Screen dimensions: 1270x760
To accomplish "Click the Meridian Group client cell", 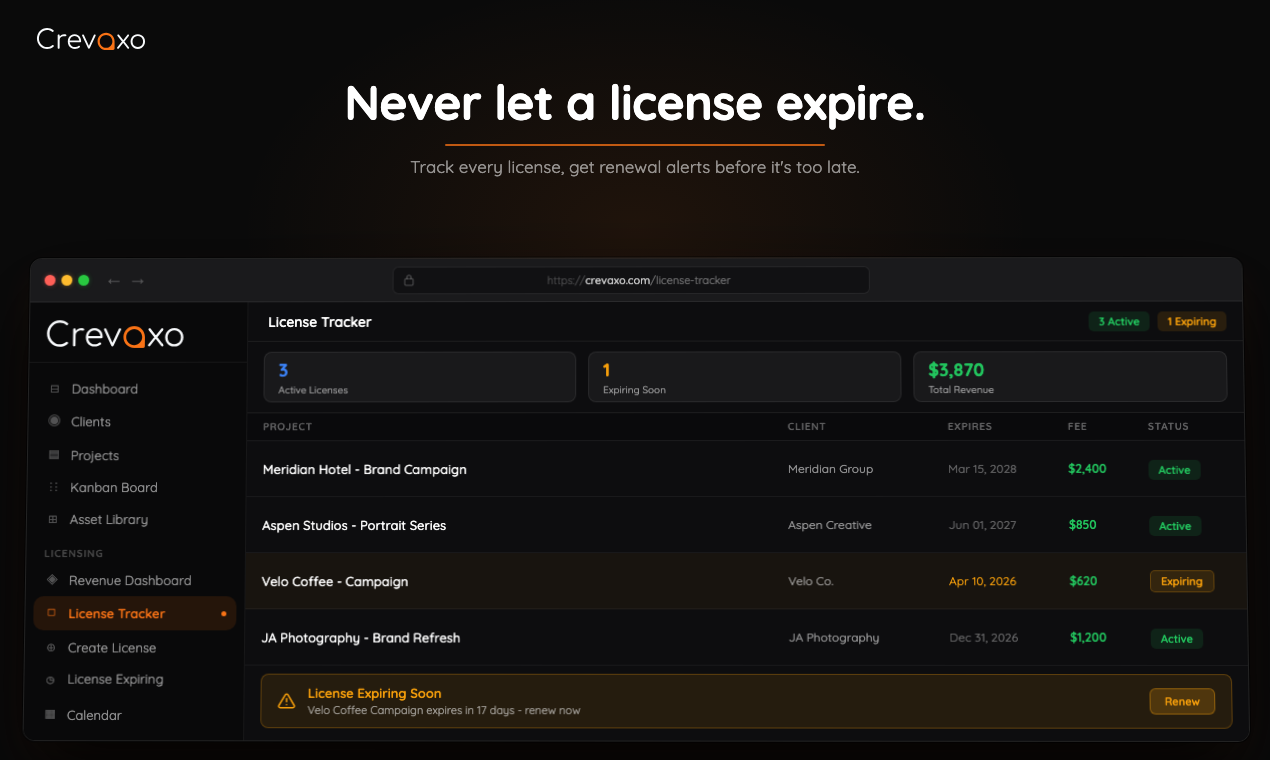I will (x=830, y=469).
